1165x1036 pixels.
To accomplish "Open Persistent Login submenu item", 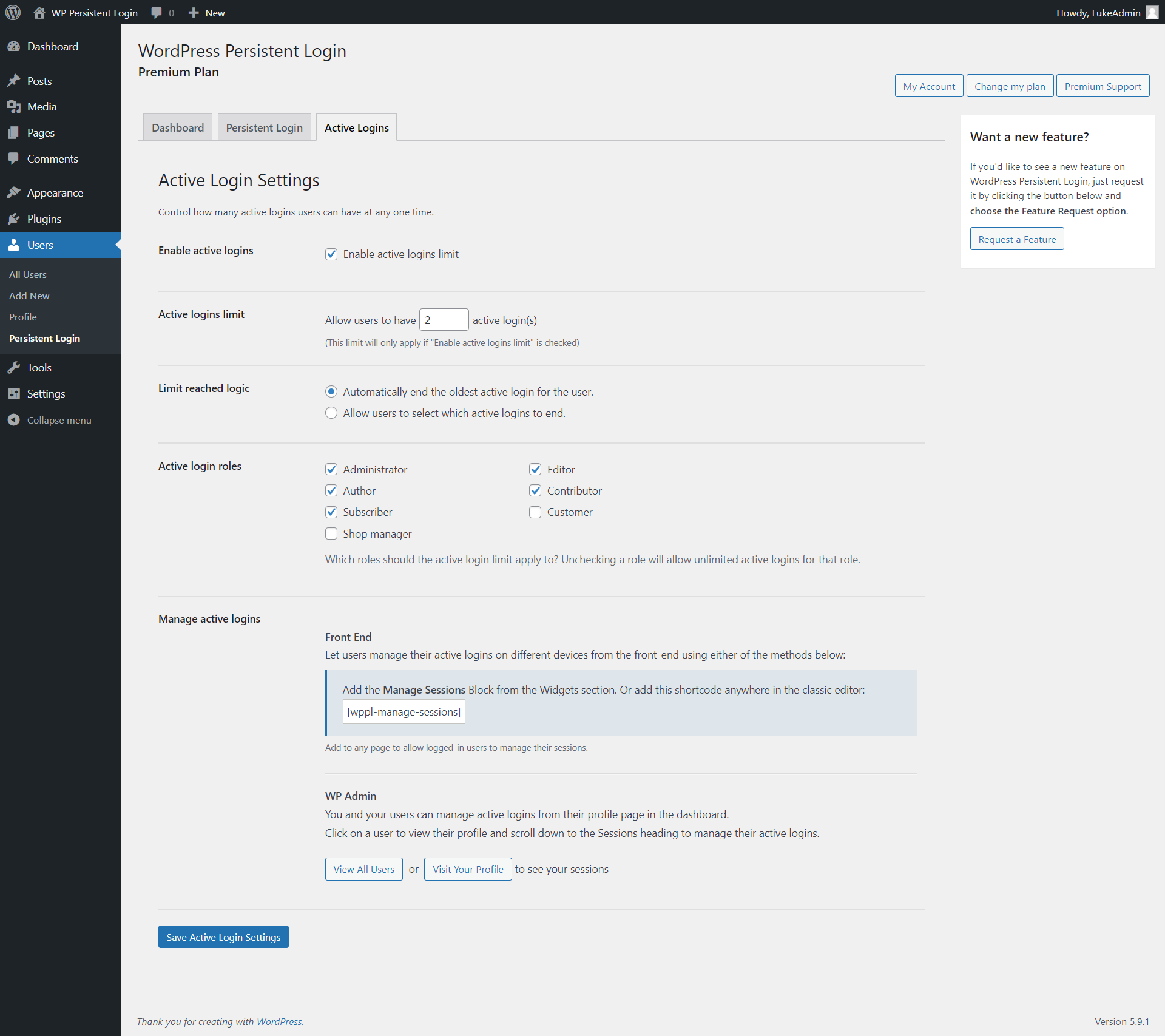I will pyautogui.click(x=44, y=339).
